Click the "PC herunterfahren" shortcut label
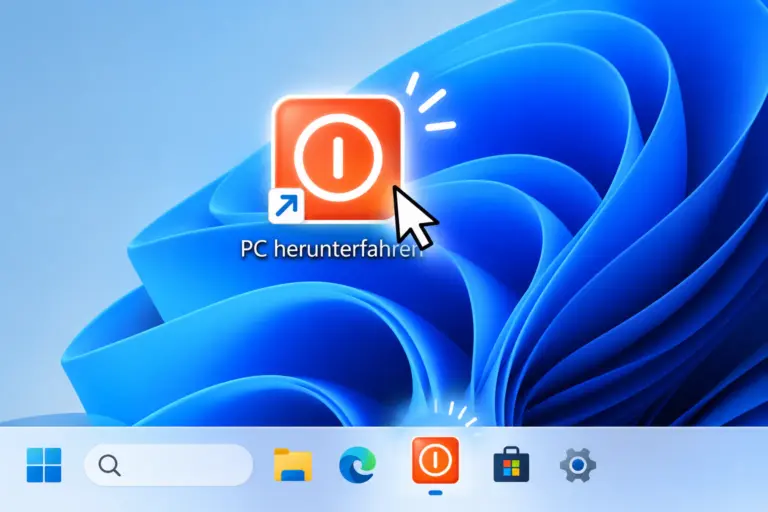The height and width of the screenshot is (512, 768). click(331, 248)
